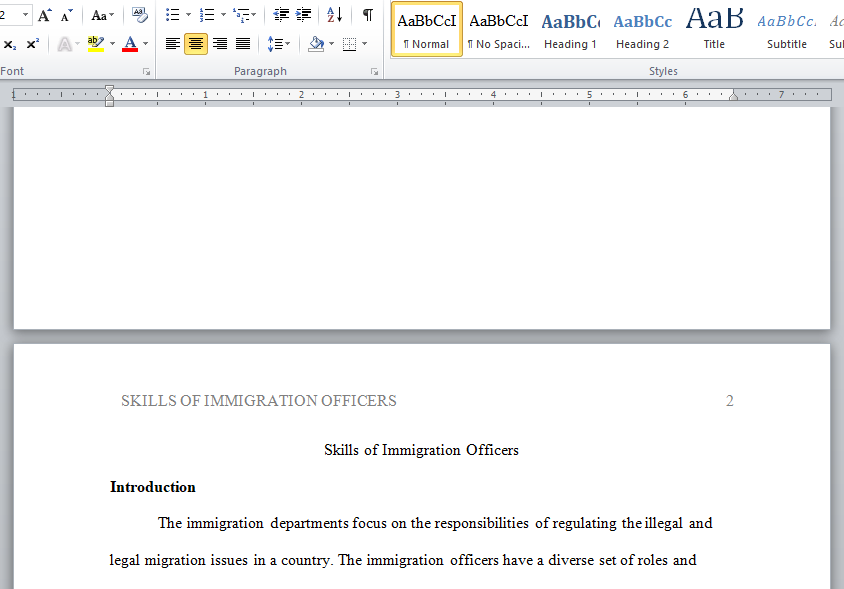Click the word 'departments' in the paragraph
844x589 pixels.
310,523
